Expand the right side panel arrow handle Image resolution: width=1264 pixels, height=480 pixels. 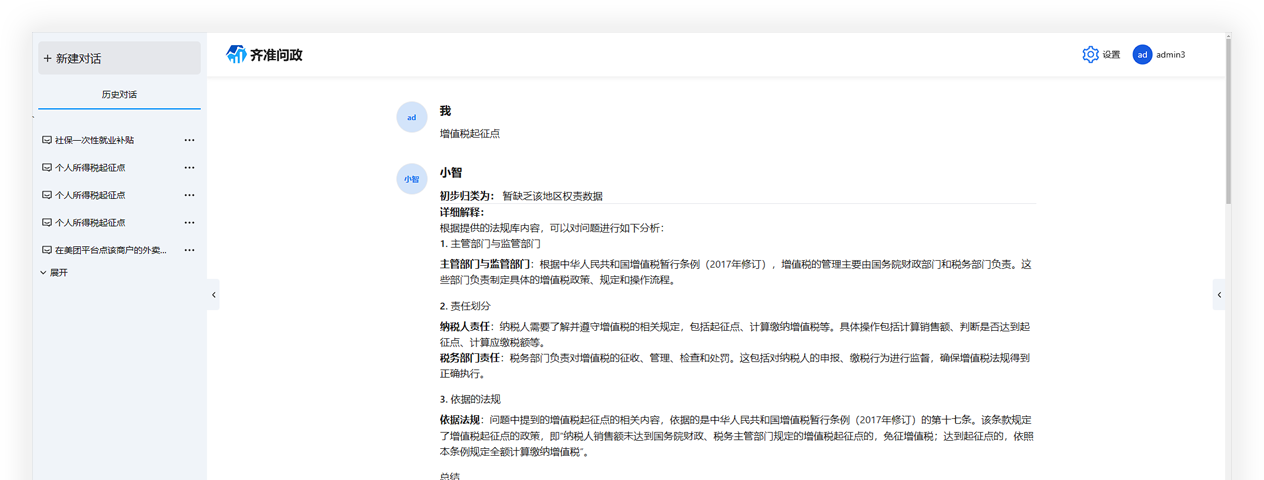coord(1218,295)
